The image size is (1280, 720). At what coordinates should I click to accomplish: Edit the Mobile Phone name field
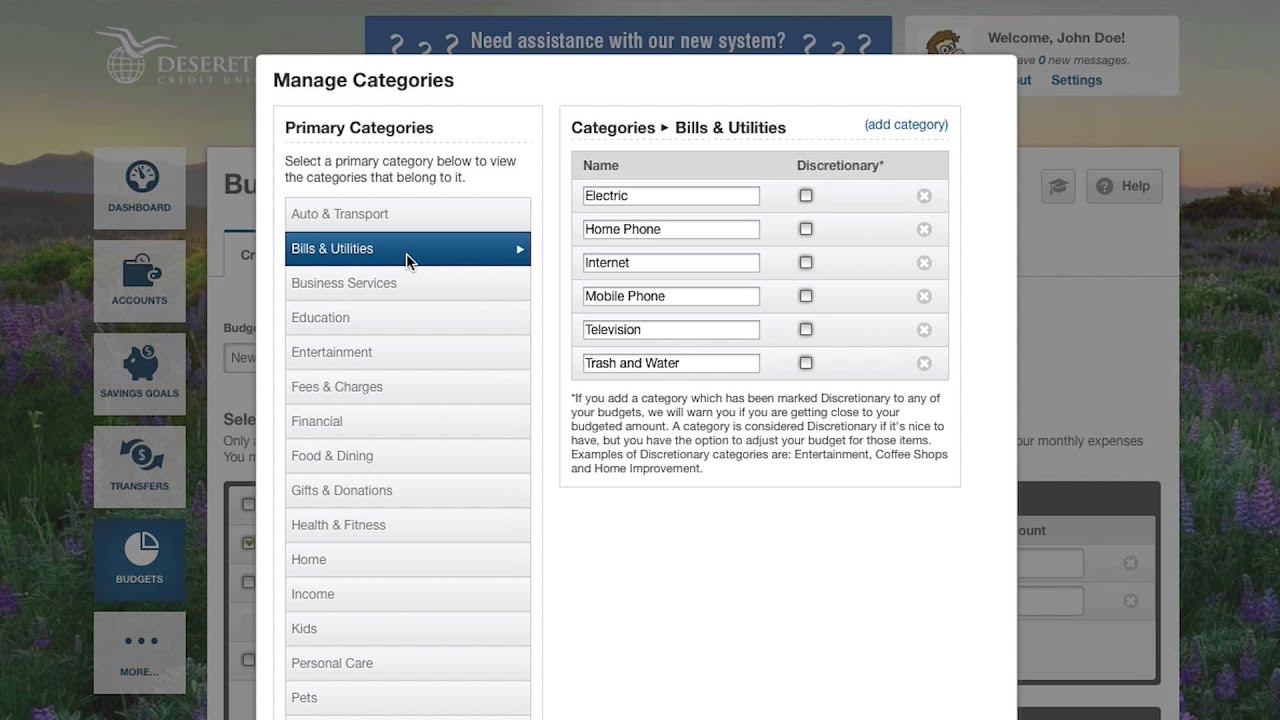tap(671, 296)
